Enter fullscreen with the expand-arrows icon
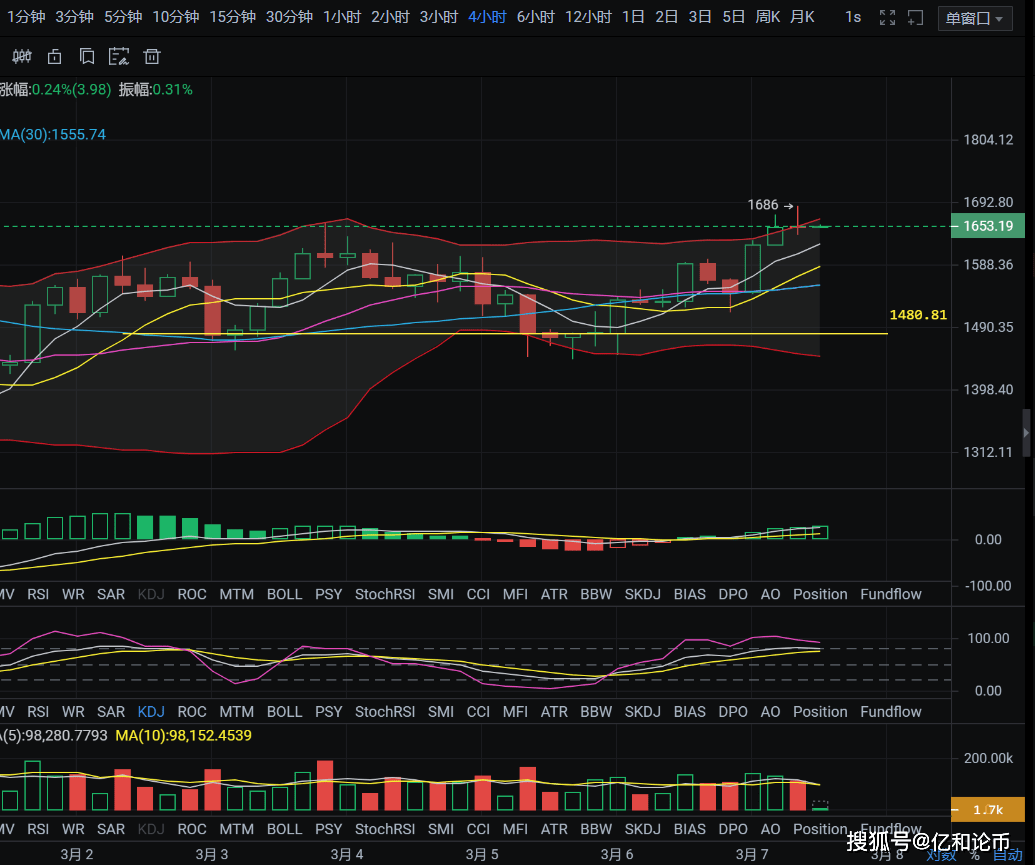 coord(887,18)
